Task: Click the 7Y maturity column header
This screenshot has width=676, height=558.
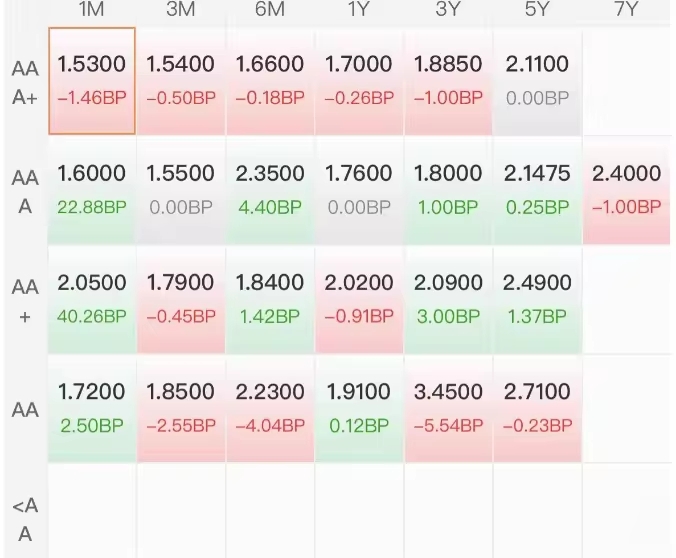Action: coord(626,10)
